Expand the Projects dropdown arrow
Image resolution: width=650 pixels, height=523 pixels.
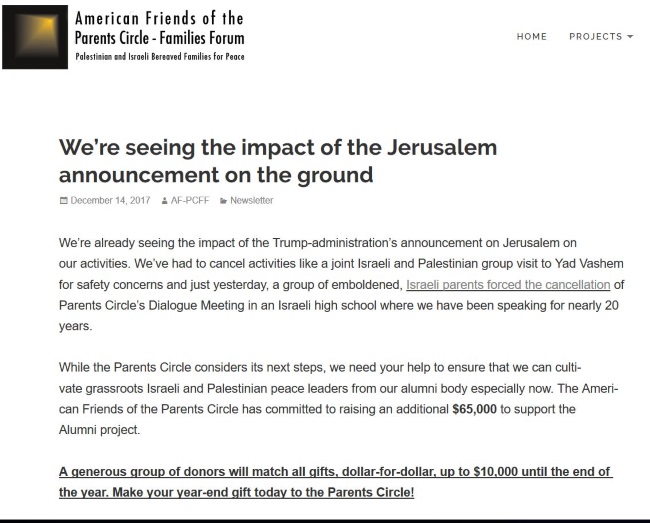[630, 37]
